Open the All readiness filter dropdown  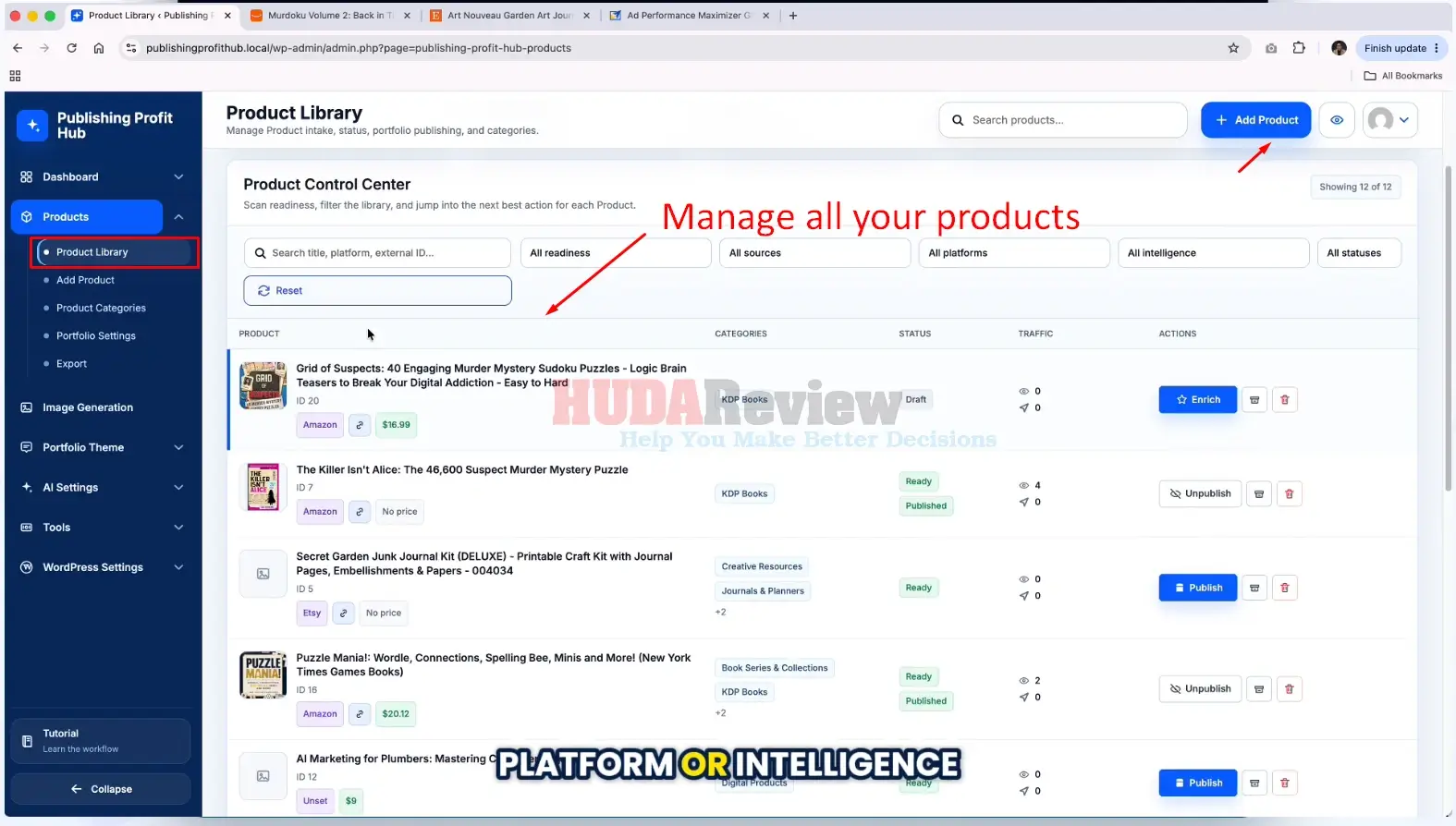click(x=616, y=253)
